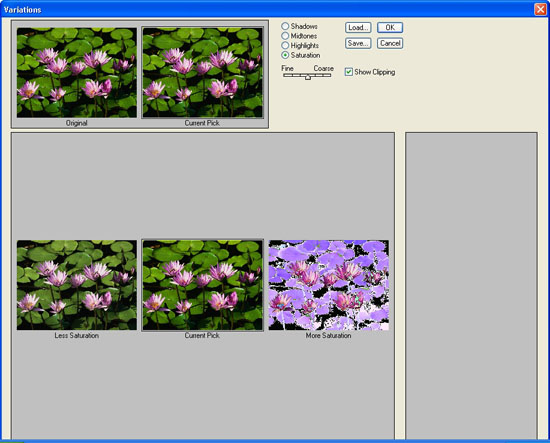Cancel the Variations dialog
This screenshot has height=443, width=550.
pyautogui.click(x=390, y=43)
